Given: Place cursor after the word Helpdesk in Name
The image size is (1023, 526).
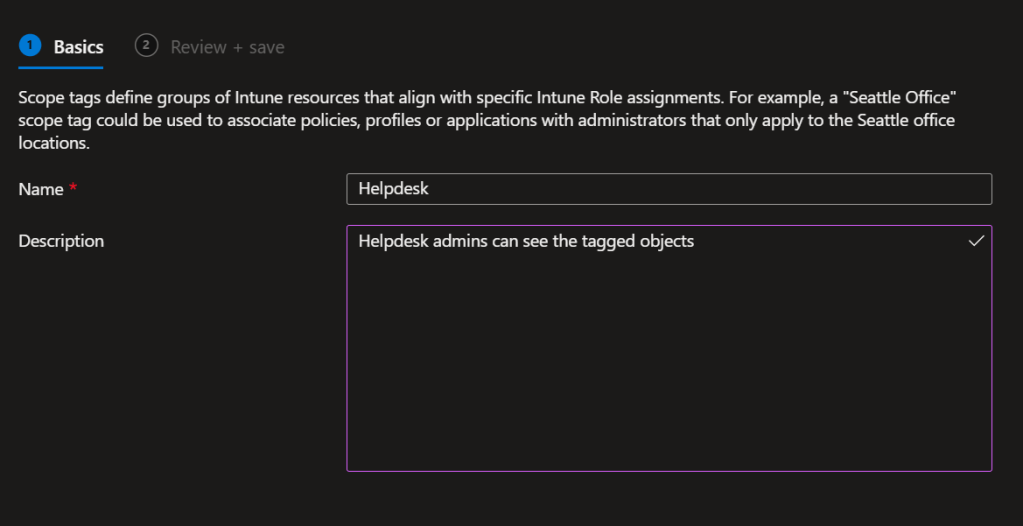Looking at the screenshot, I should coord(430,189).
